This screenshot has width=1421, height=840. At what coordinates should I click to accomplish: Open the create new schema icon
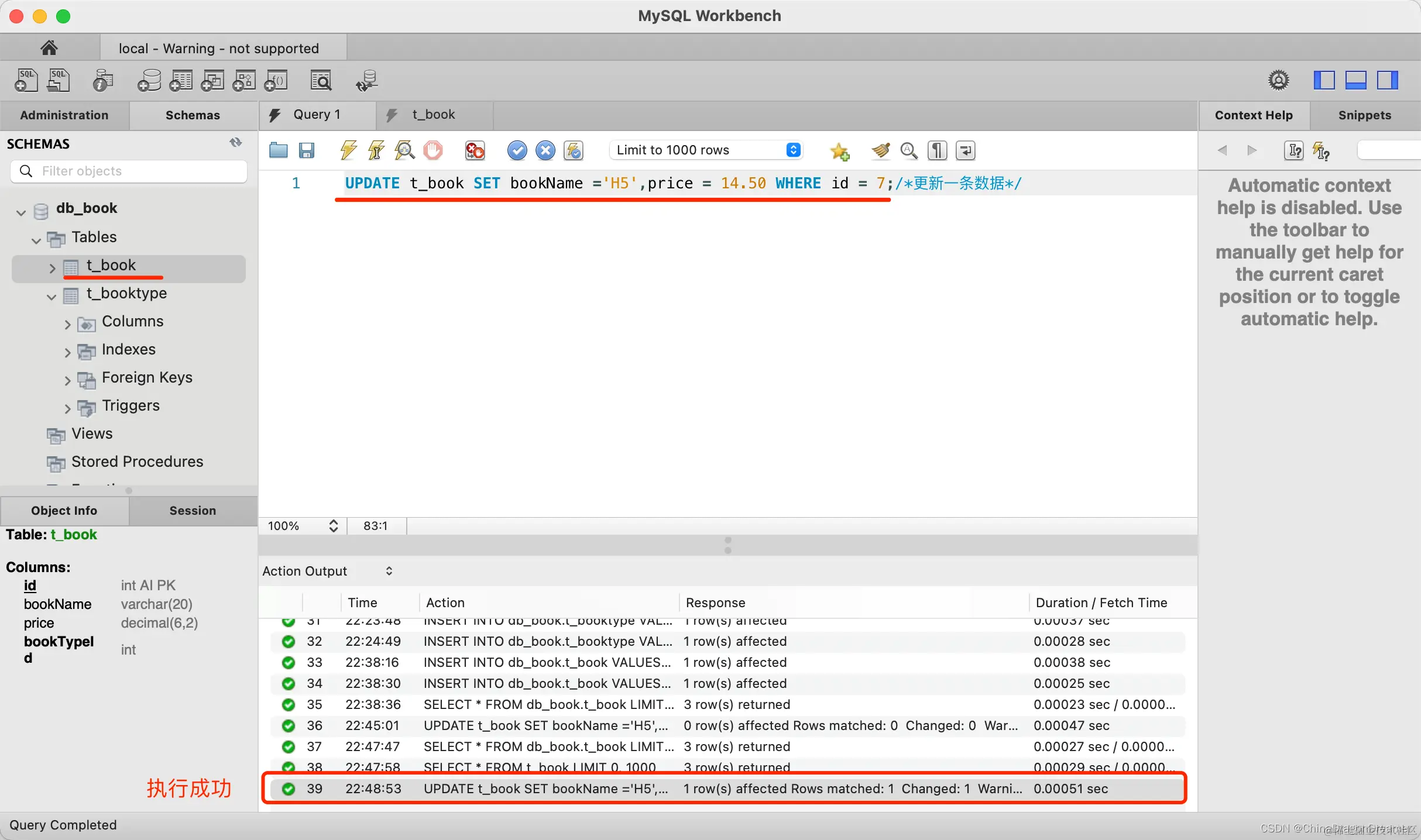click(149, 81)
